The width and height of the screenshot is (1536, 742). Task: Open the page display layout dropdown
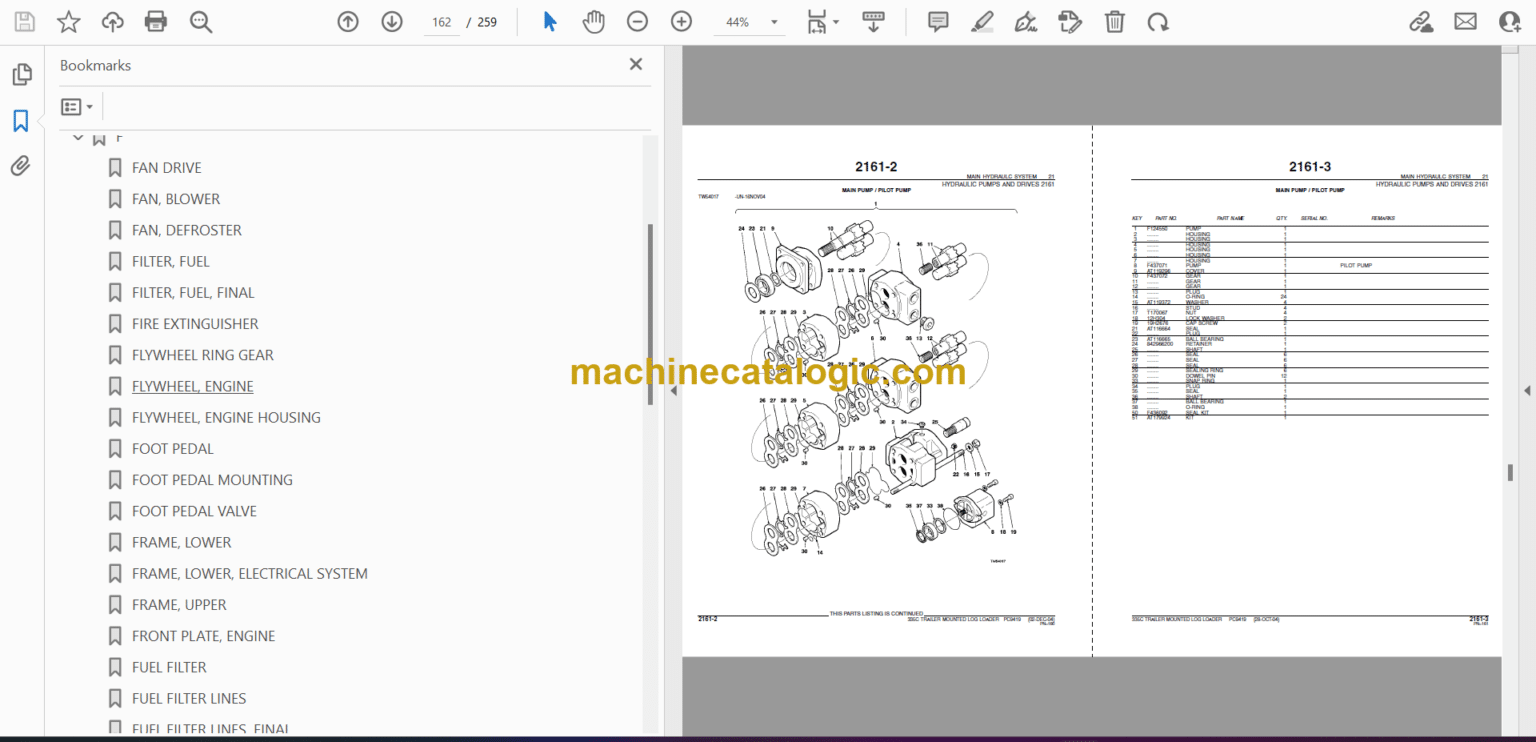822,20
